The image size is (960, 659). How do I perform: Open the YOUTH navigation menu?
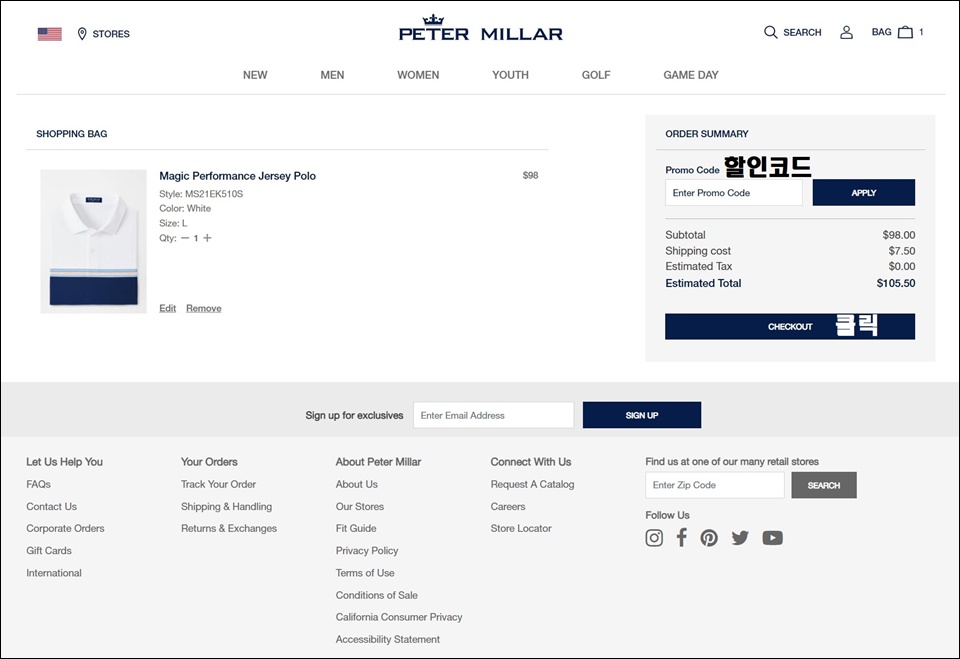tap(511, 75)
